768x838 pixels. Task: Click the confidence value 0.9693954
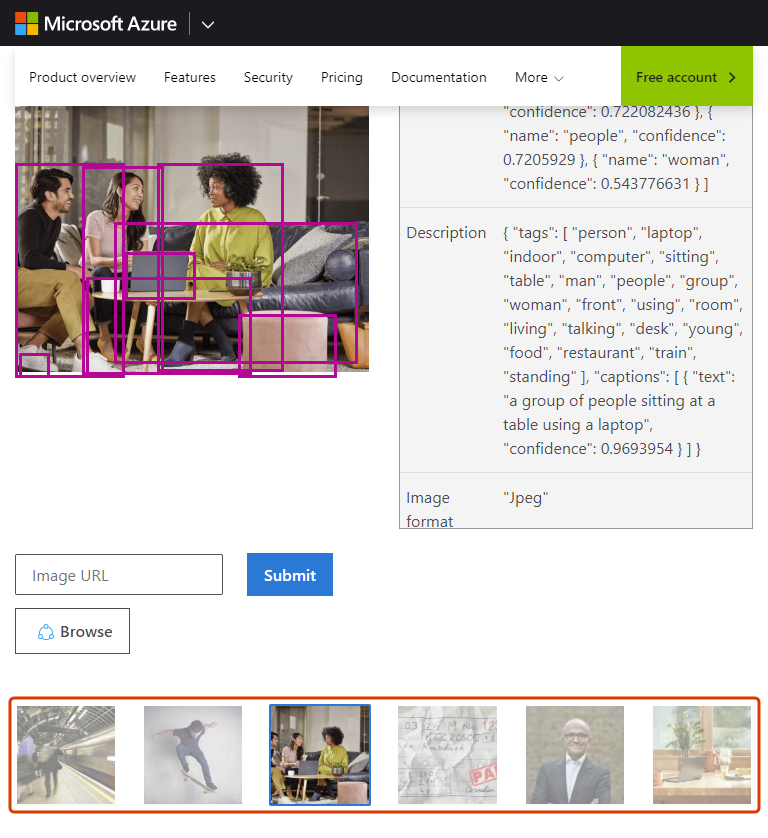click(x=637, y=448)
